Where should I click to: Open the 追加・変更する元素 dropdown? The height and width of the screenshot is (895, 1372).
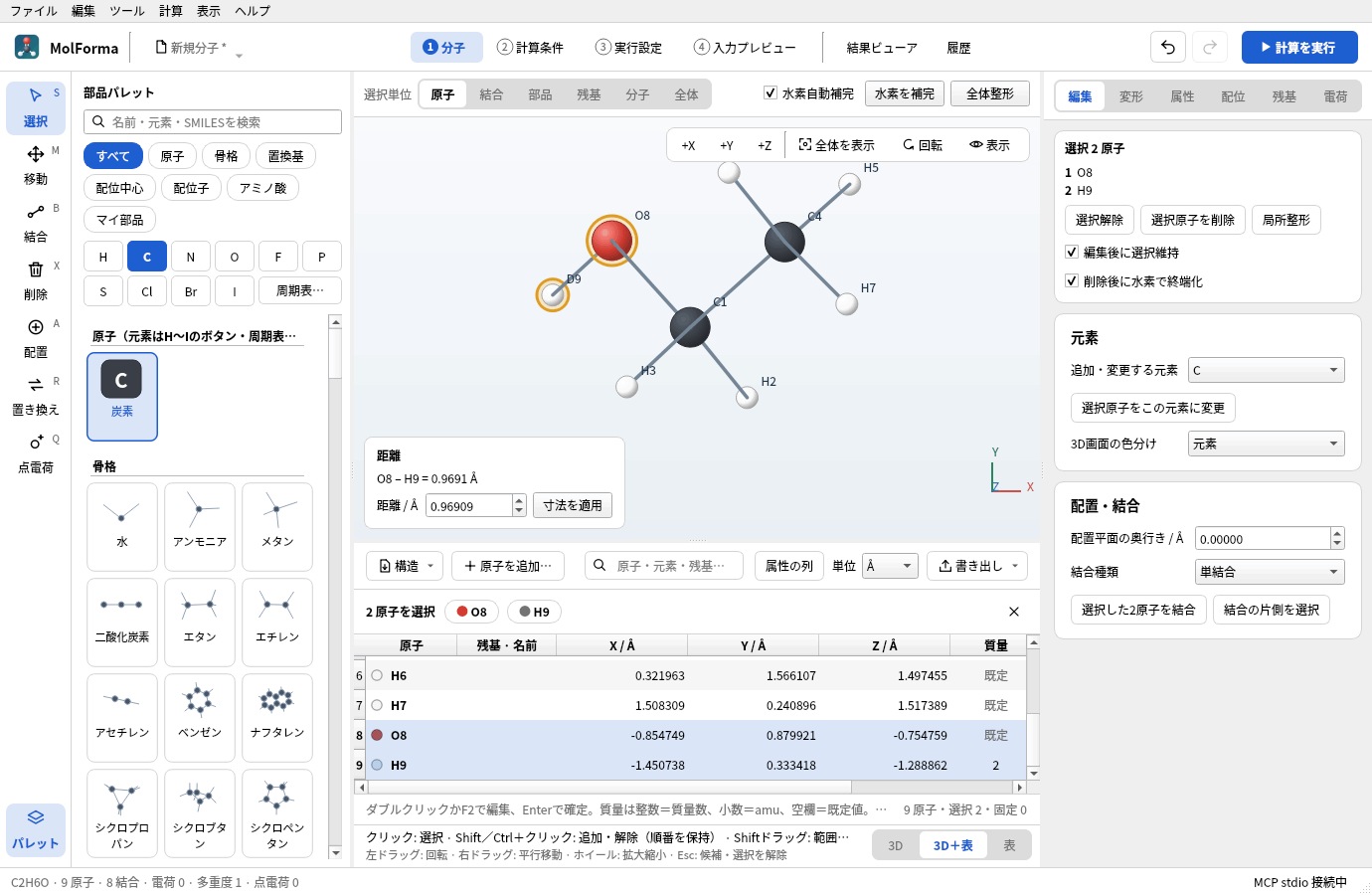(x=1267, y=370)
